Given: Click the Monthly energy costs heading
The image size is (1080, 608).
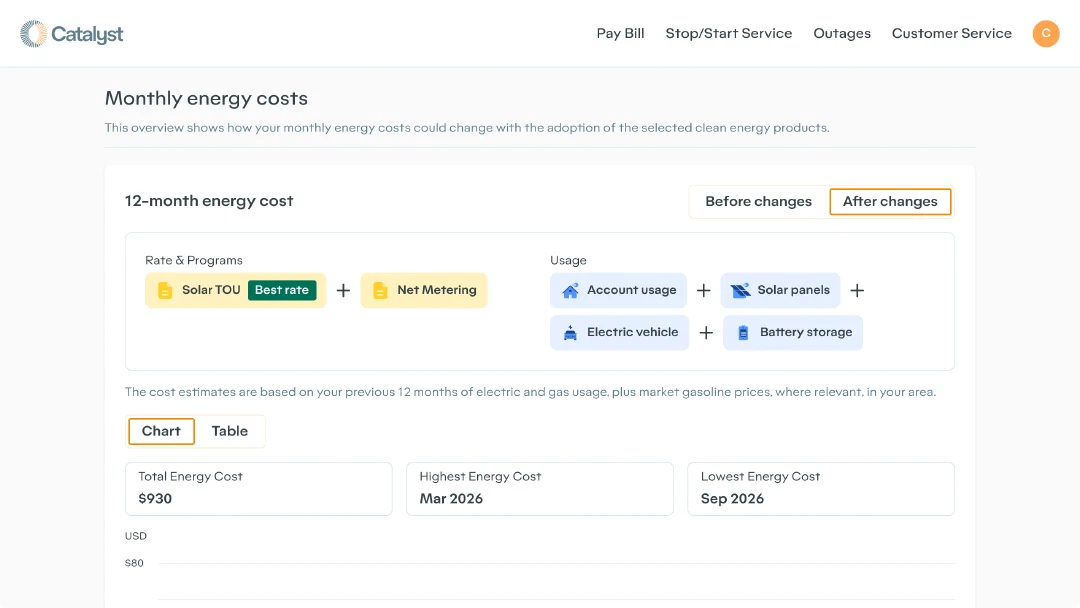Looking at the screenshot, I should 206,98.
